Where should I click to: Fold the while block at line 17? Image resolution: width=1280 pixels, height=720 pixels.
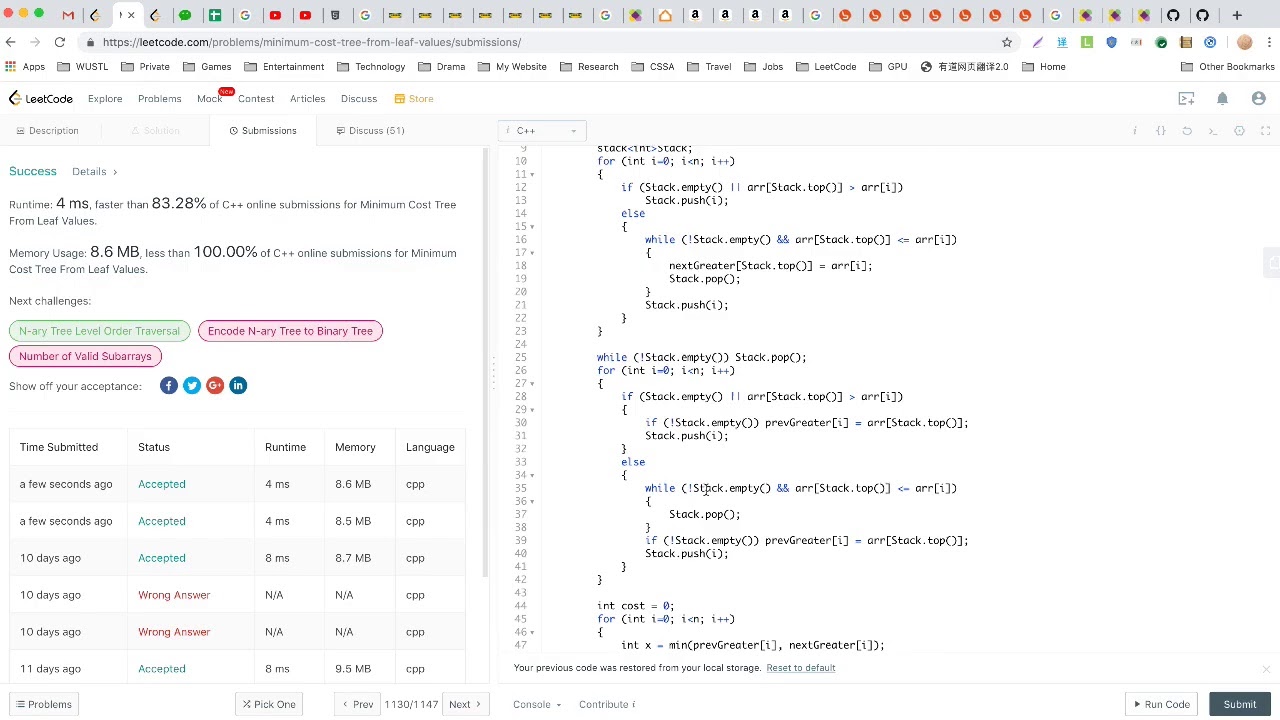click(x=533, y=253)
